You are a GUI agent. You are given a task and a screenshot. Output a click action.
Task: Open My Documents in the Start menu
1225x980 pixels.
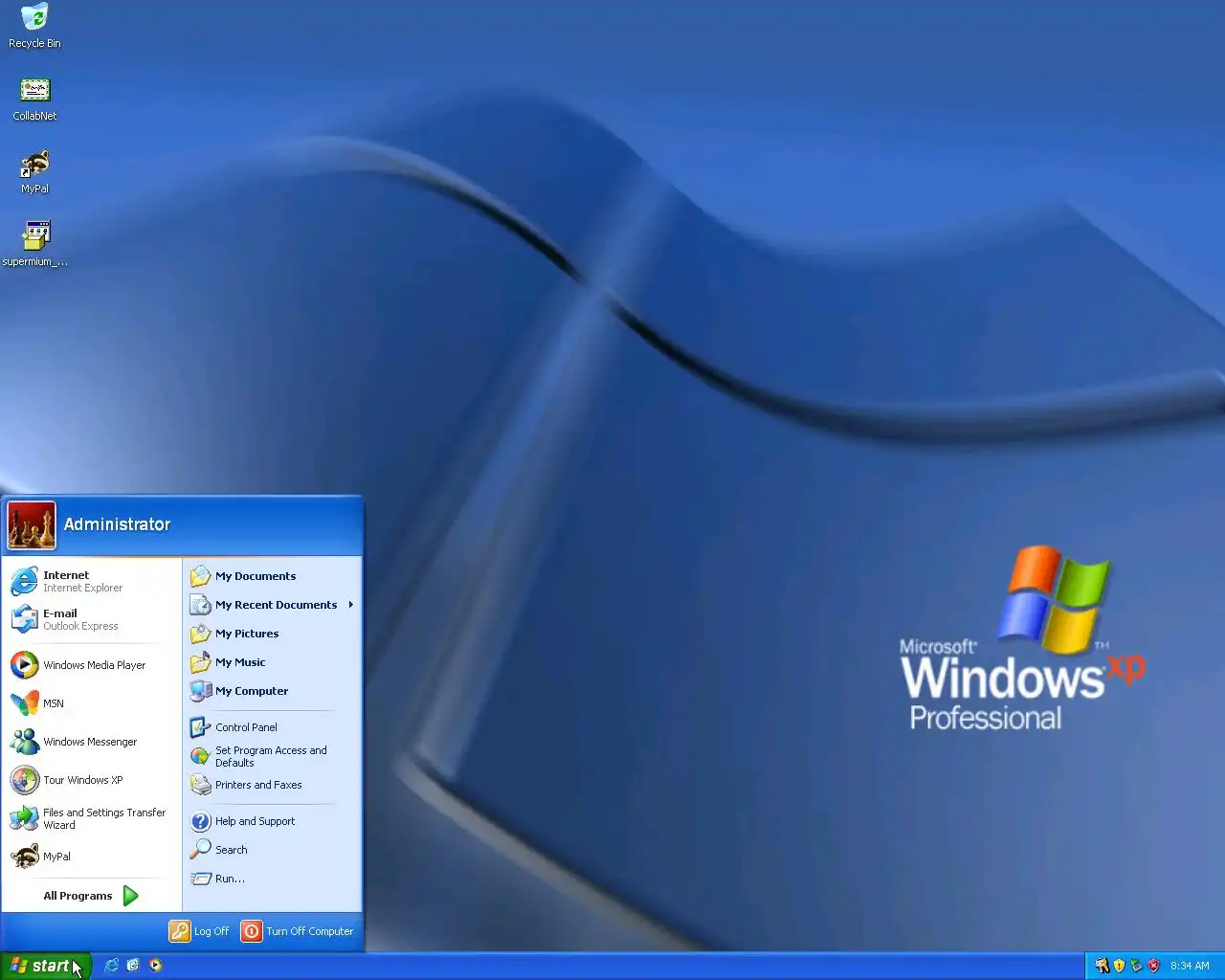point(272,576)
